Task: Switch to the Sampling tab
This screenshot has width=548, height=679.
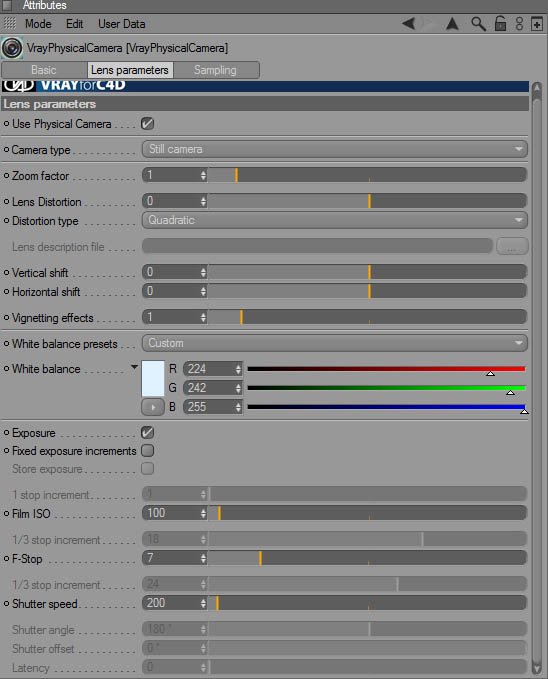Action: (x=215, y=70)
